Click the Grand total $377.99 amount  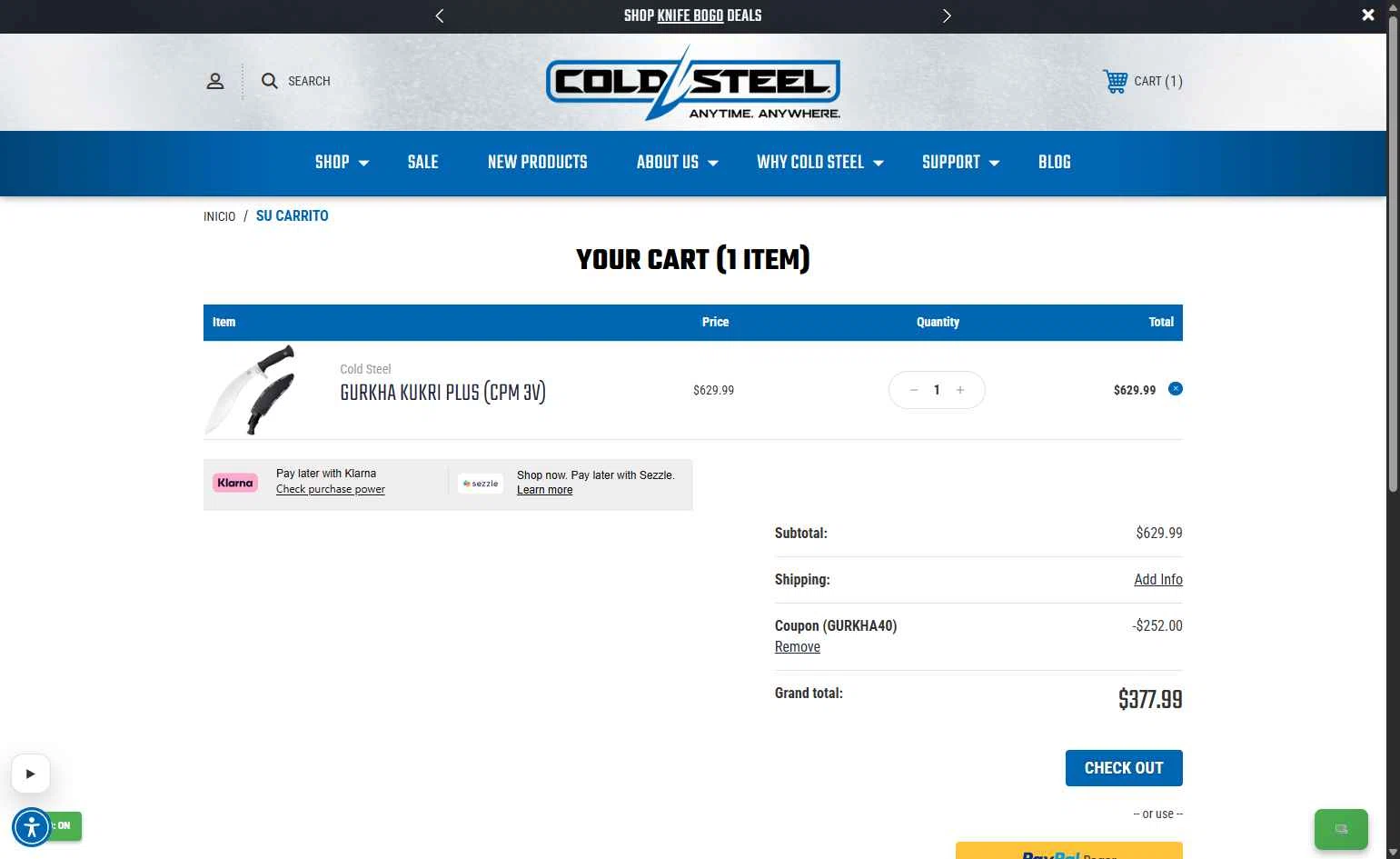[1150, 699]
